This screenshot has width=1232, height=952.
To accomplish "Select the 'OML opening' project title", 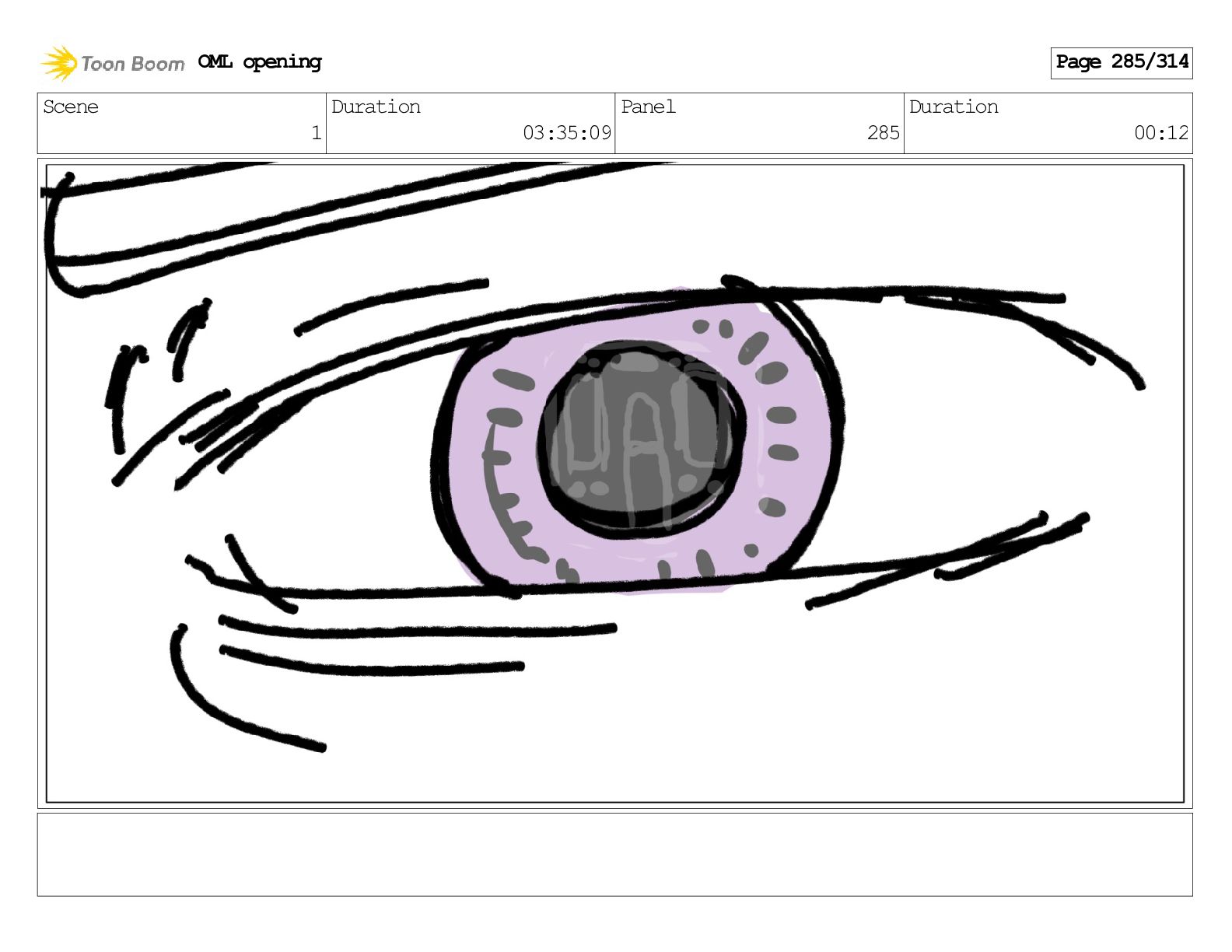I will point(260,62).
